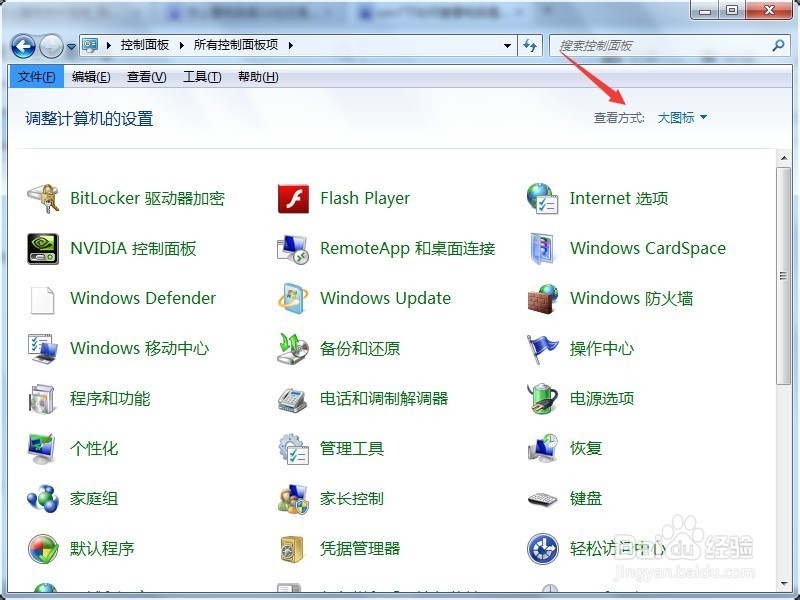Open 轻松访问中心 icon
Screen dimensions: 800x600
(542, 548)
